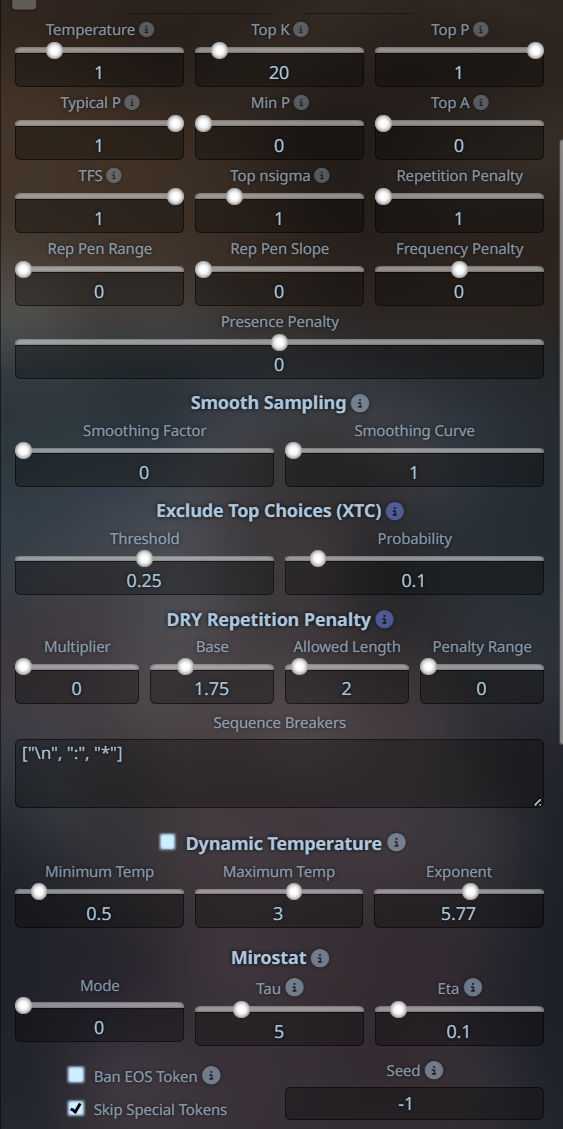563x1129 pixels.
Task: Click the Temperature info icon
Action: [x=146, y=30]
